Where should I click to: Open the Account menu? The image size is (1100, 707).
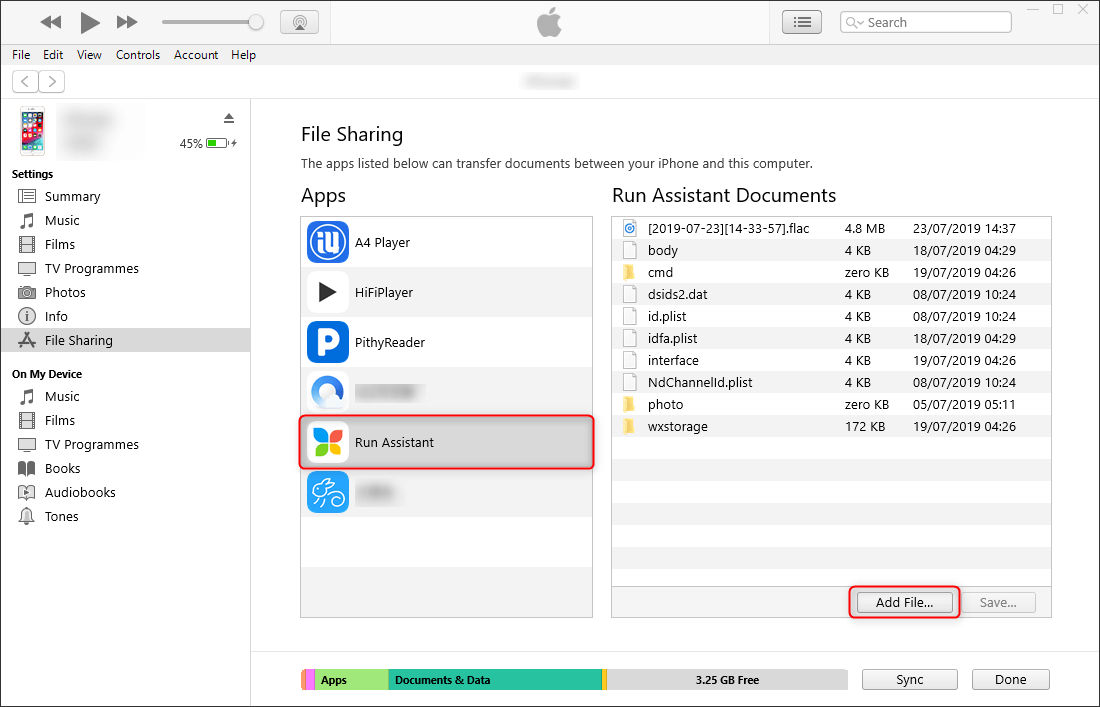tap(196, 55)
